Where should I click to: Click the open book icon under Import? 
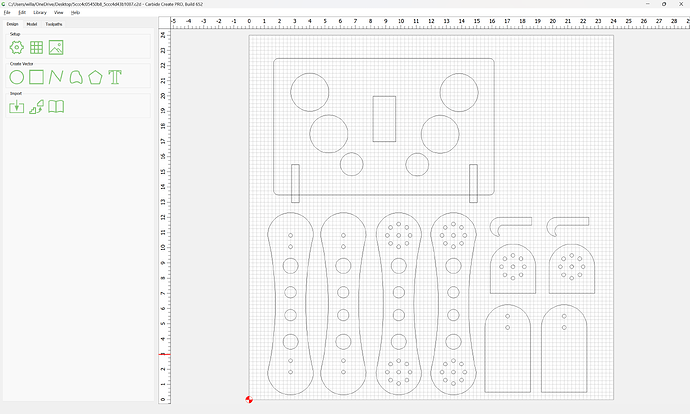pyautogui.click(x=57, y=106)
